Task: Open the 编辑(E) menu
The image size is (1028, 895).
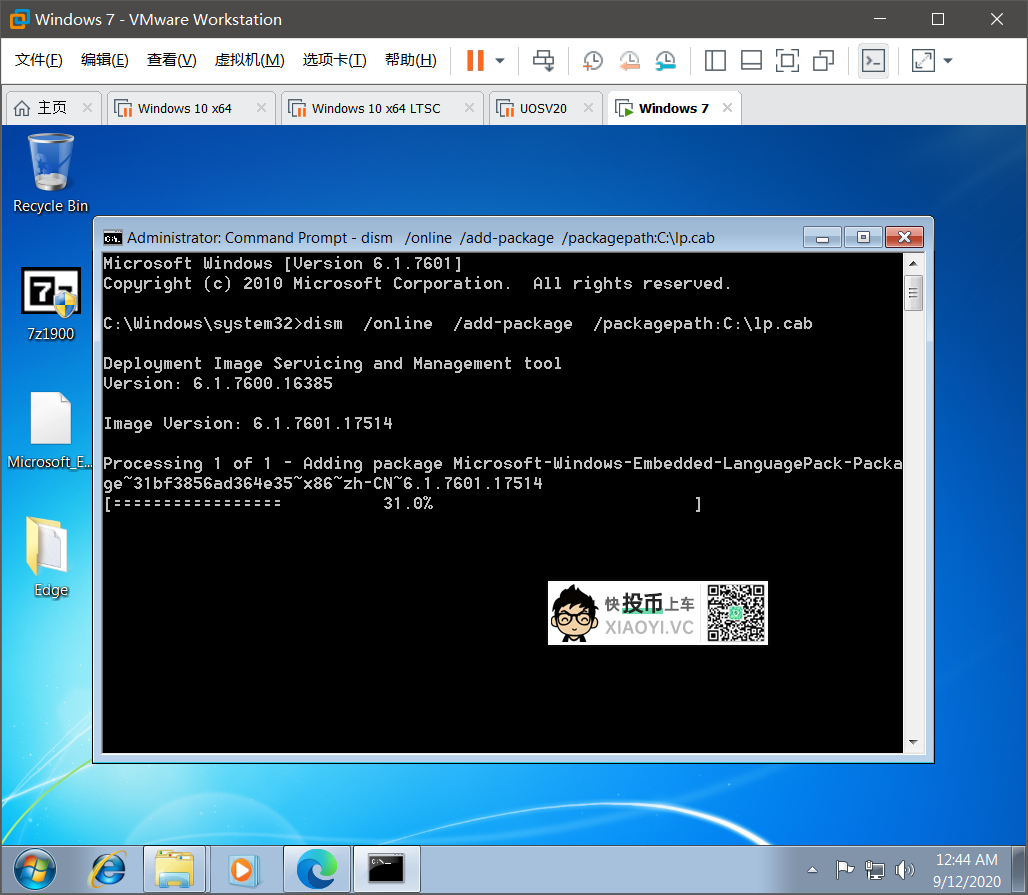Action: point(104,60)
